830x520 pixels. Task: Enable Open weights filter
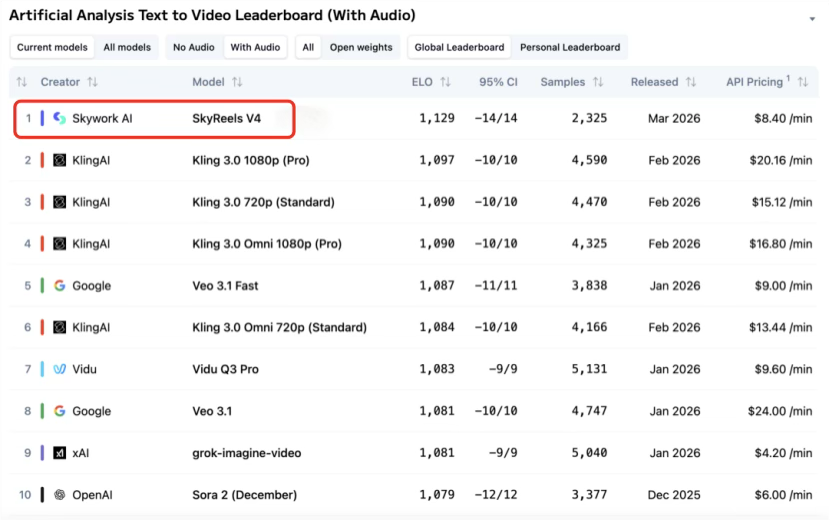pos(361,47)
